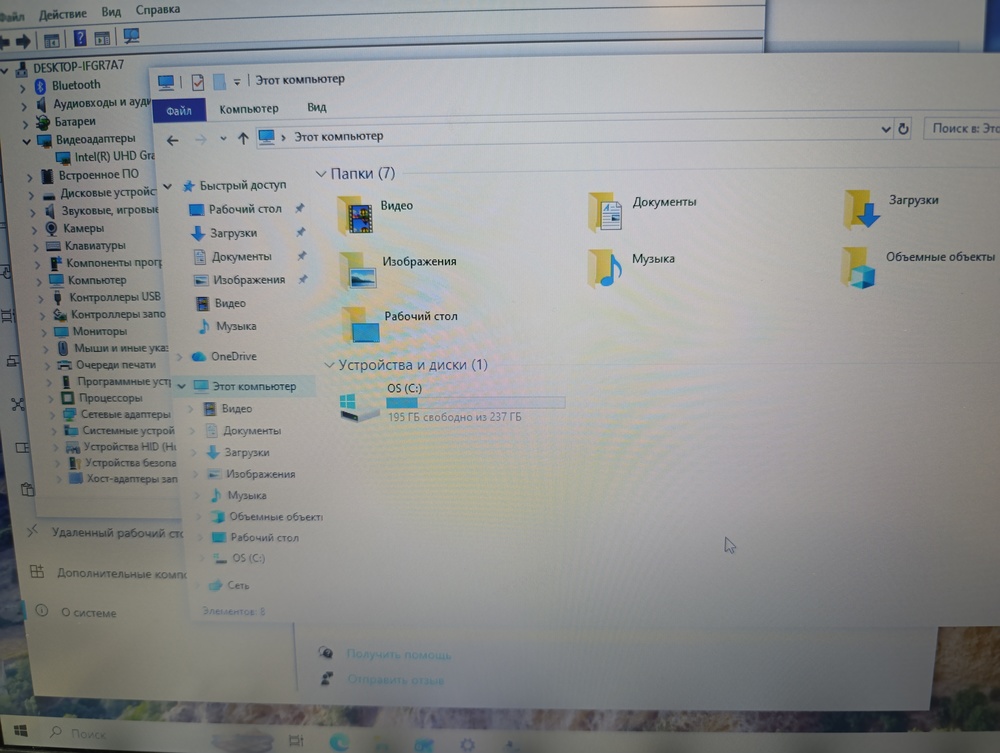Collapse the Устройства и диски section

click(x=329, y=365)
